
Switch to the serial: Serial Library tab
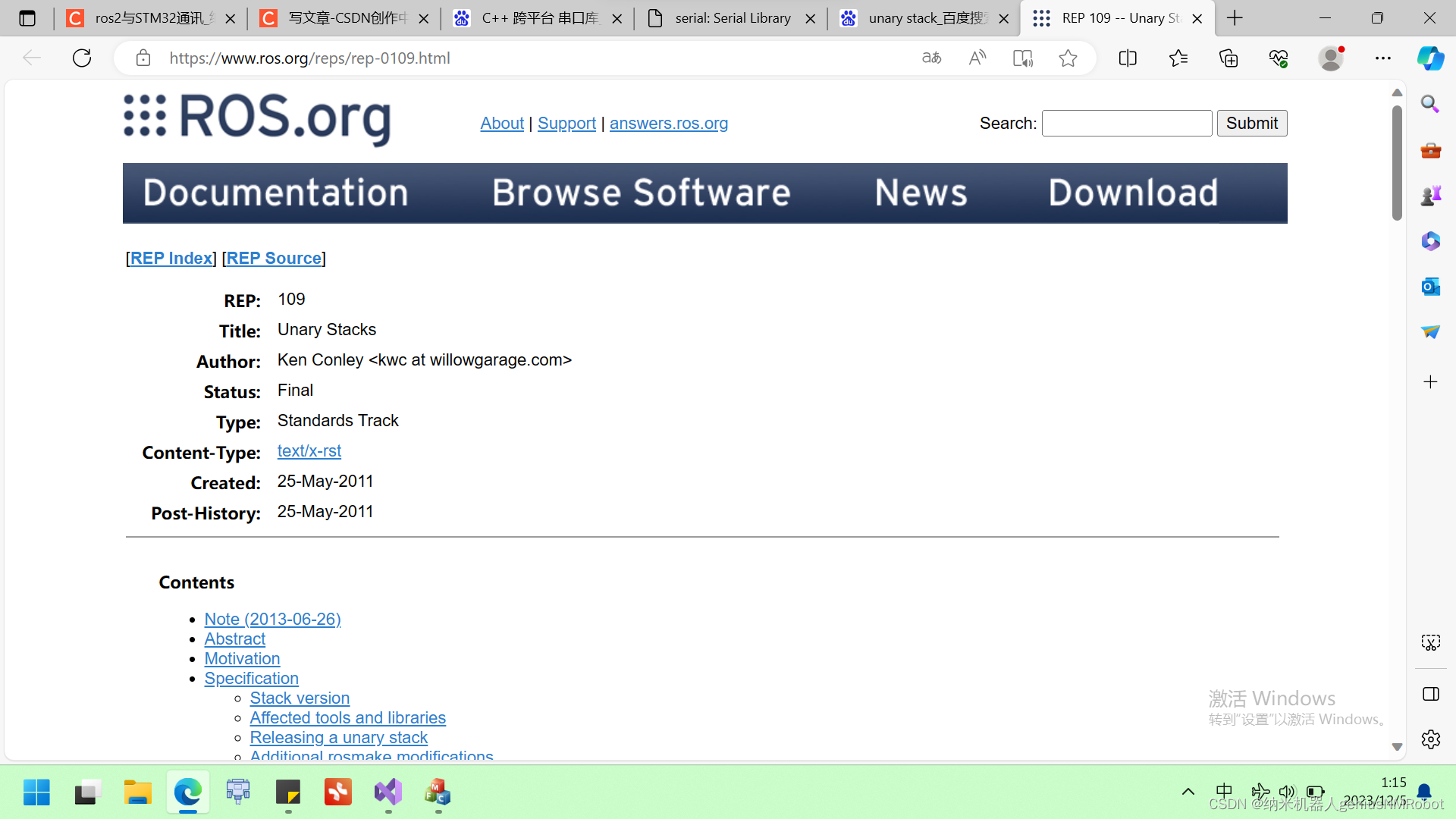click(x=732, y=18)
